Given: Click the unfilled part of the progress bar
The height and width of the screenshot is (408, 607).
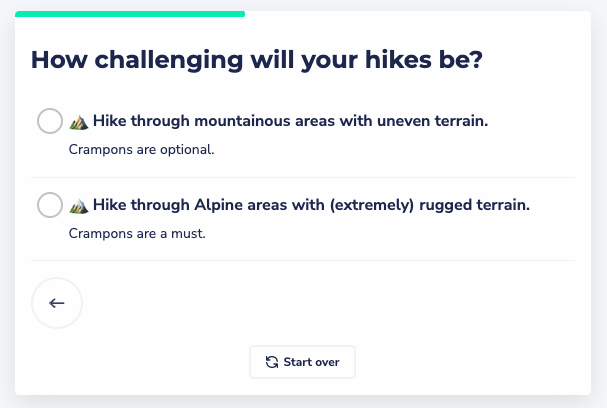Looking at the screenshot, I should tap(418, 14).
